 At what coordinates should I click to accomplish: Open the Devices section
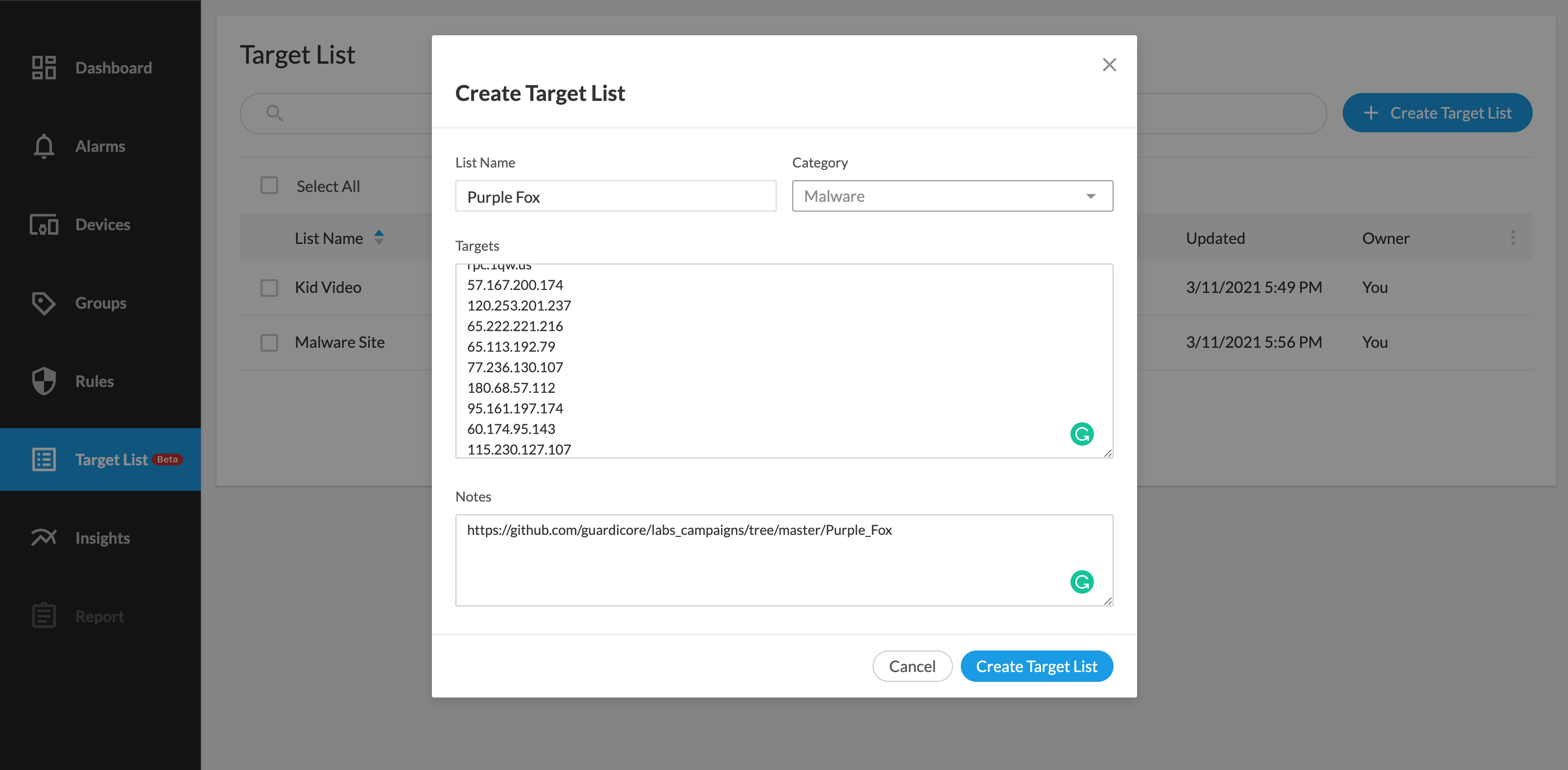tap(43, 225)
